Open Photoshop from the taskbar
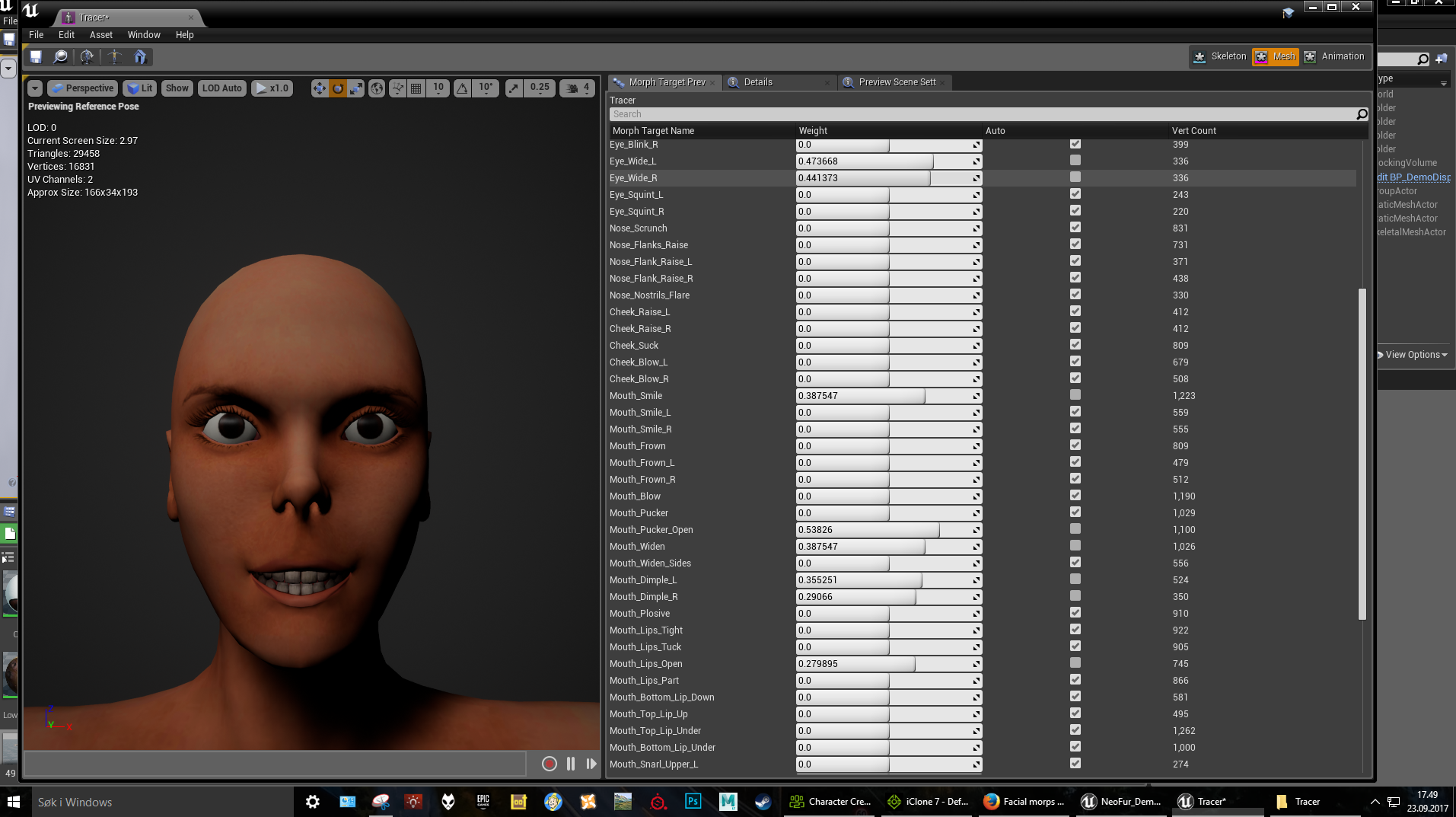 click(693, 801)
